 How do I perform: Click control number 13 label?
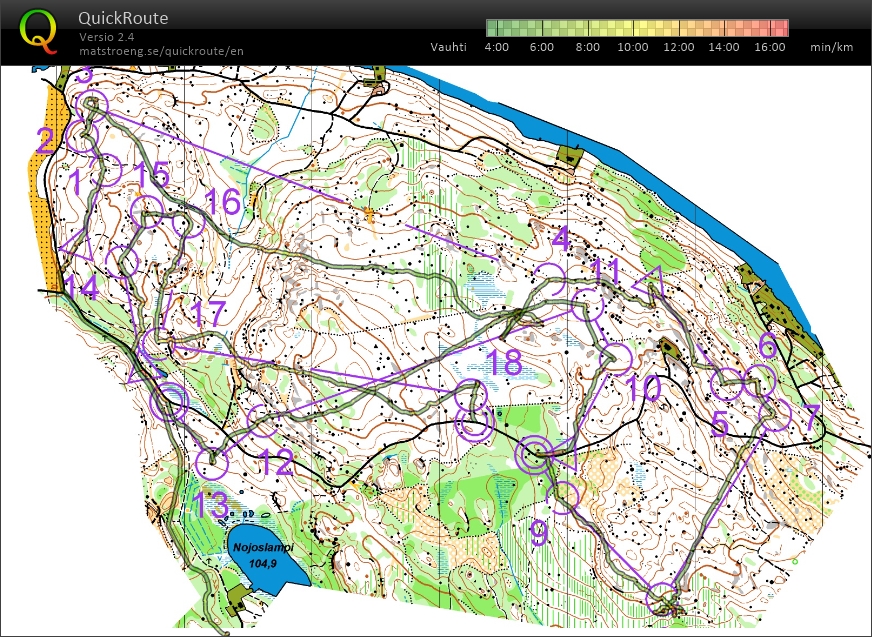[212, 505]
